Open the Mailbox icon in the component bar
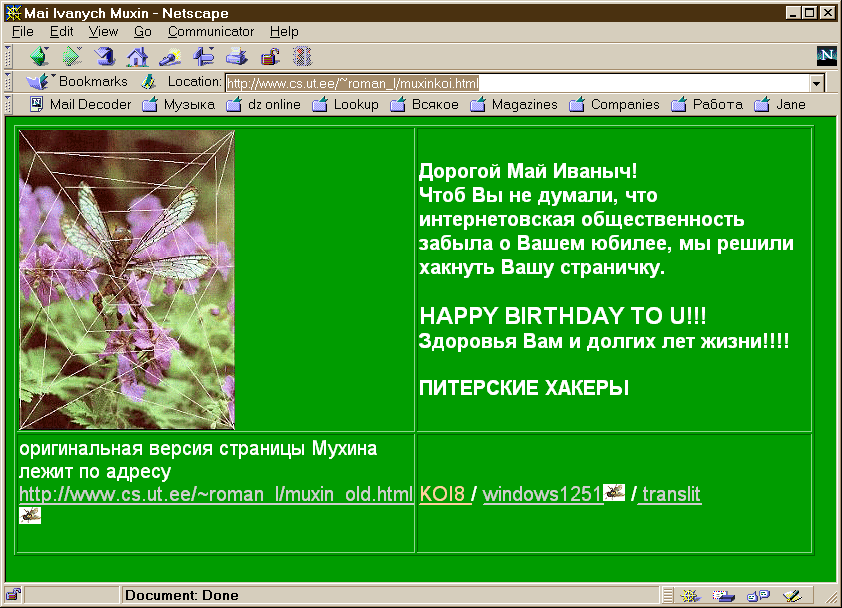This screenshot has width=842, height=608. [723, 595]
